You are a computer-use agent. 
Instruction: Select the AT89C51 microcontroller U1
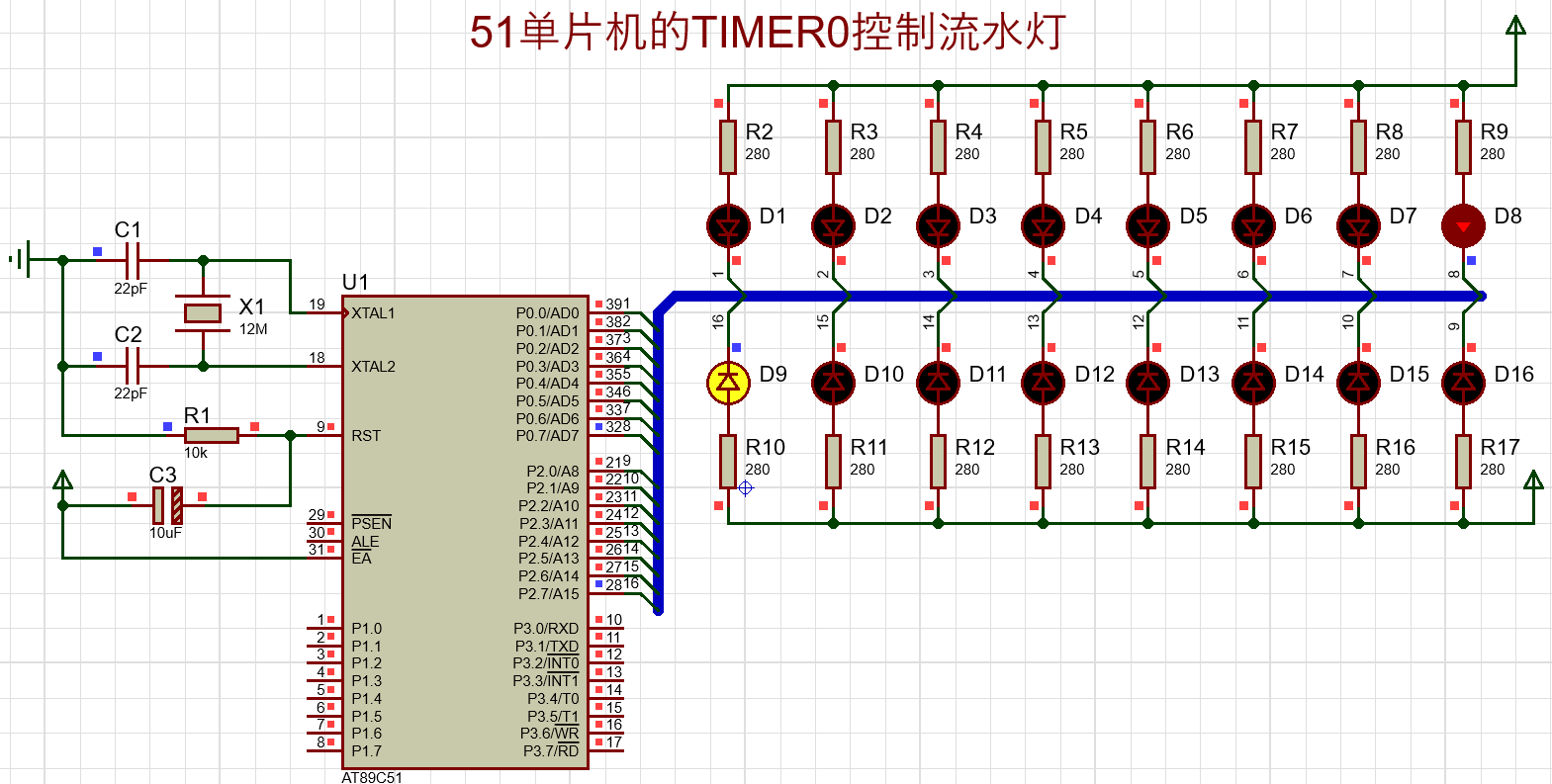[x=465, y=532]
